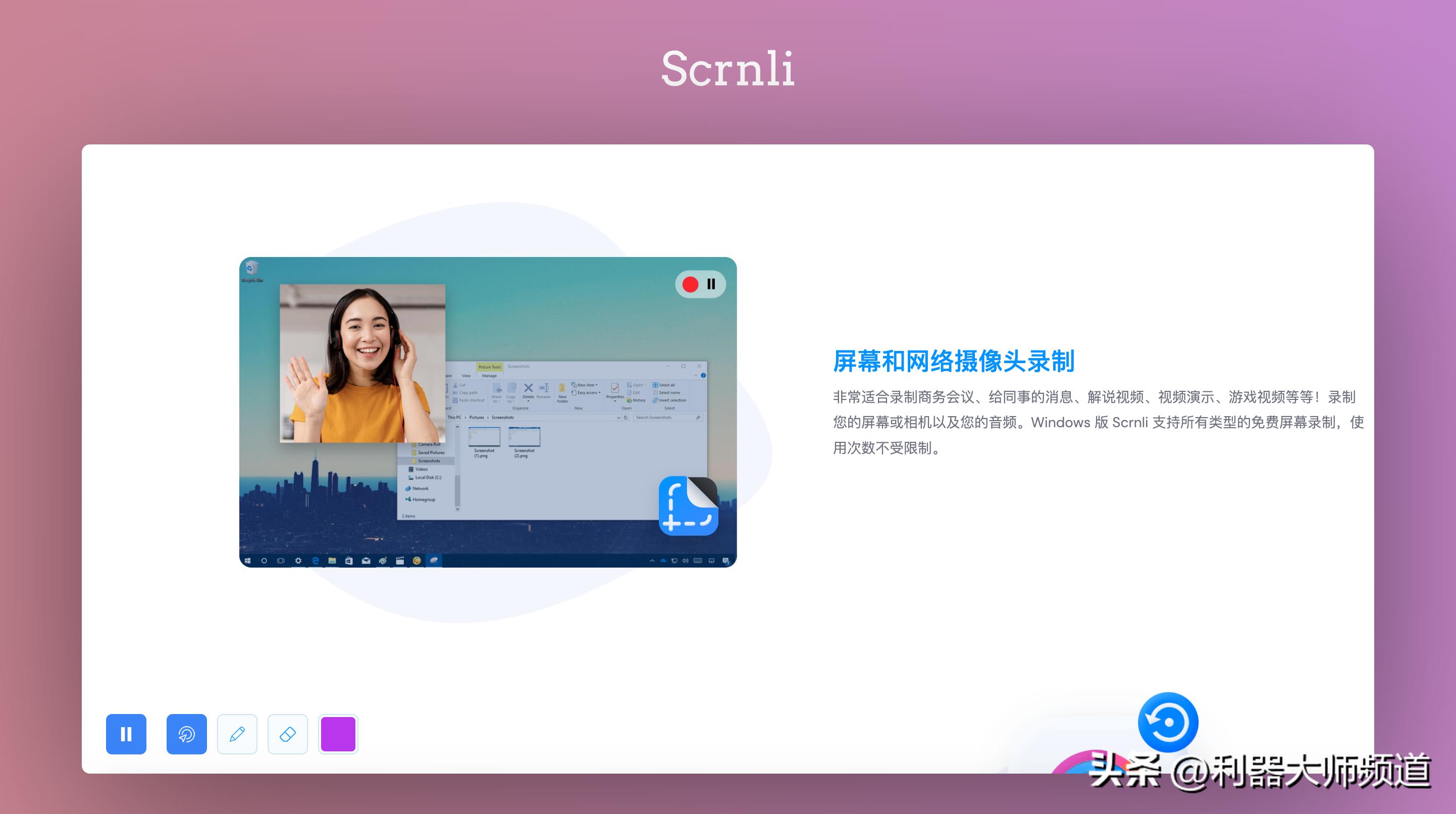Click the blue circular restore arrow icon

pyautogui.click(x=1168, y=722)
